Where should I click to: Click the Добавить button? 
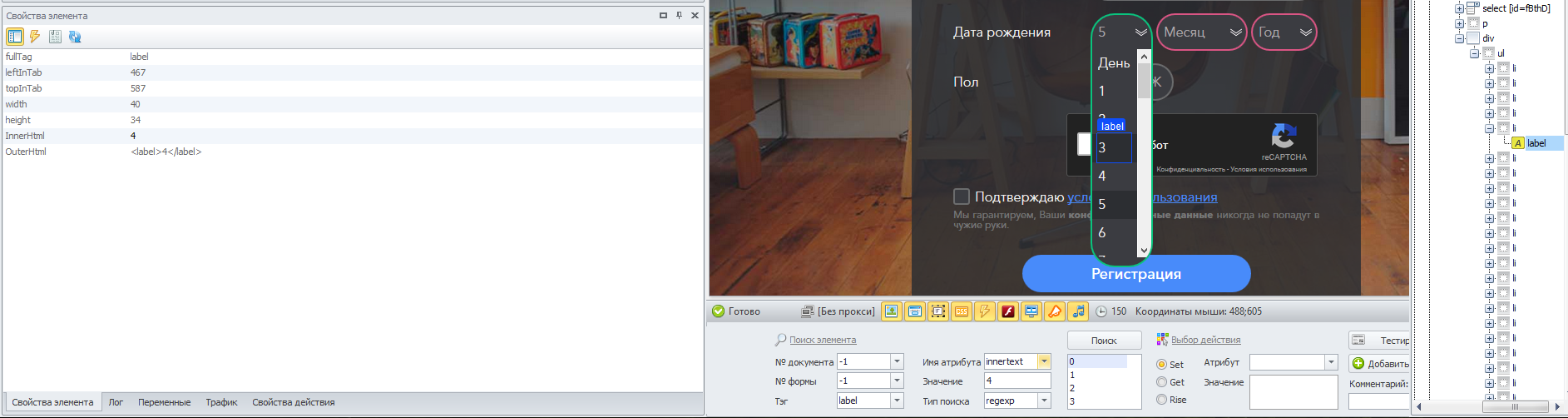click(x=1380, y=363)
